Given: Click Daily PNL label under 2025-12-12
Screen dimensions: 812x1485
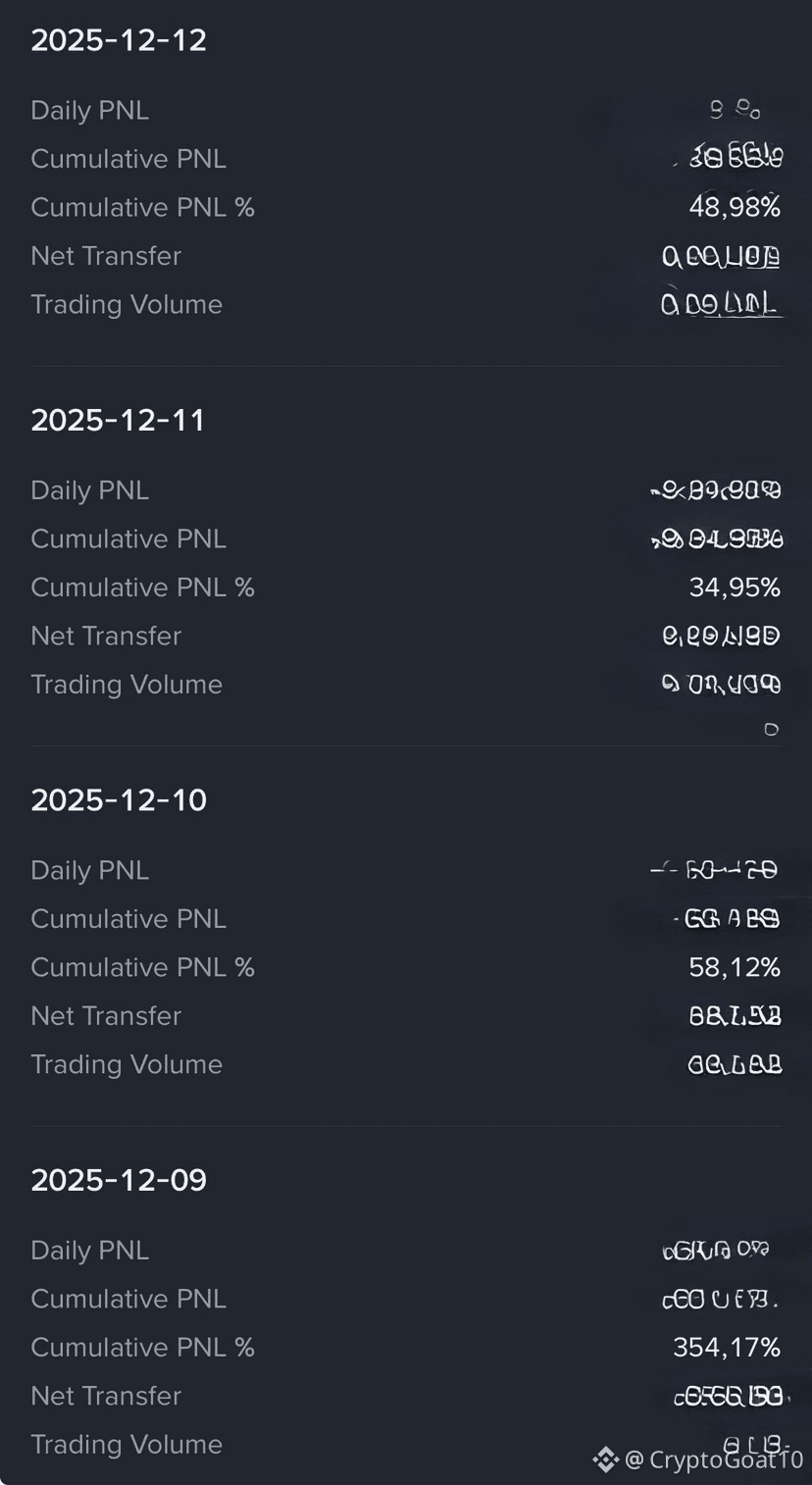Looking at the screenshot, I should click(89, 110).
